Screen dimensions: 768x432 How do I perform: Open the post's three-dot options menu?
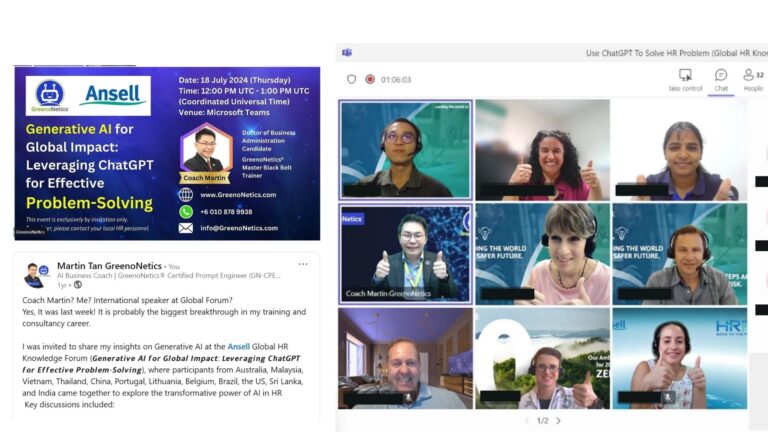pyautogui.click(x=303, y=264)
